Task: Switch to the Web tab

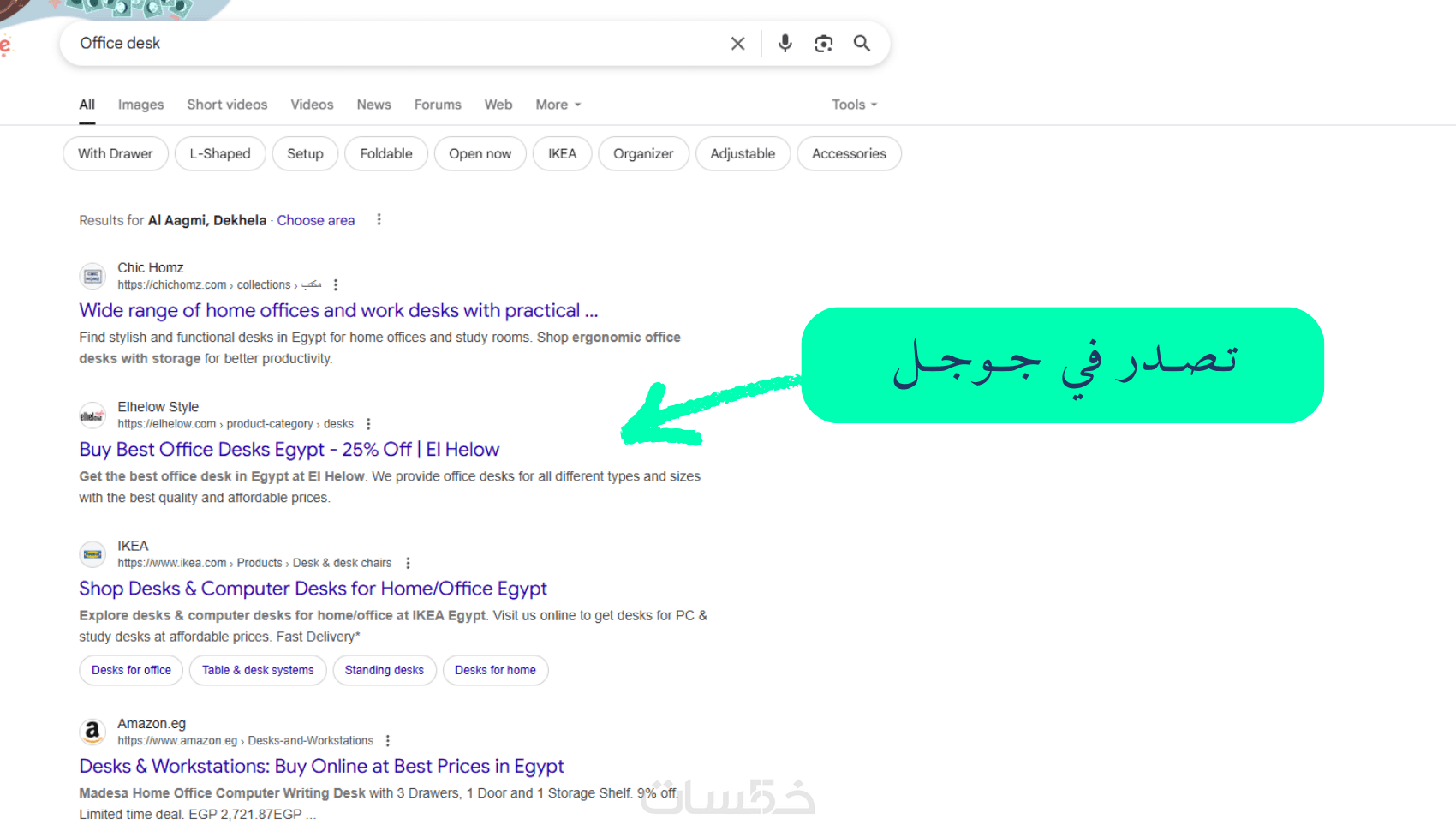Action: tap(498, 105)
